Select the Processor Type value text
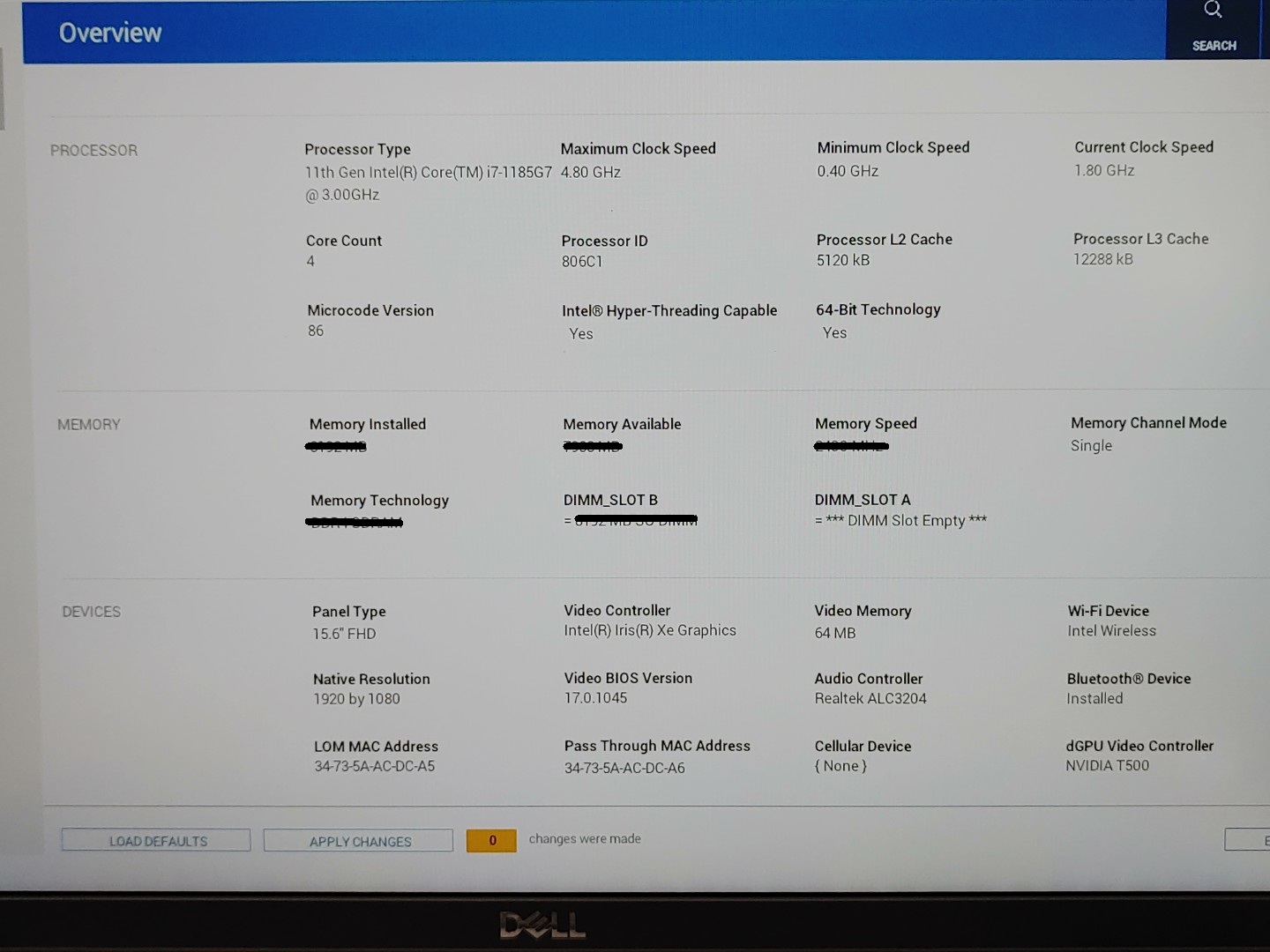The width and height of the screenshot is (1270, 952). [x=428, y=173]
